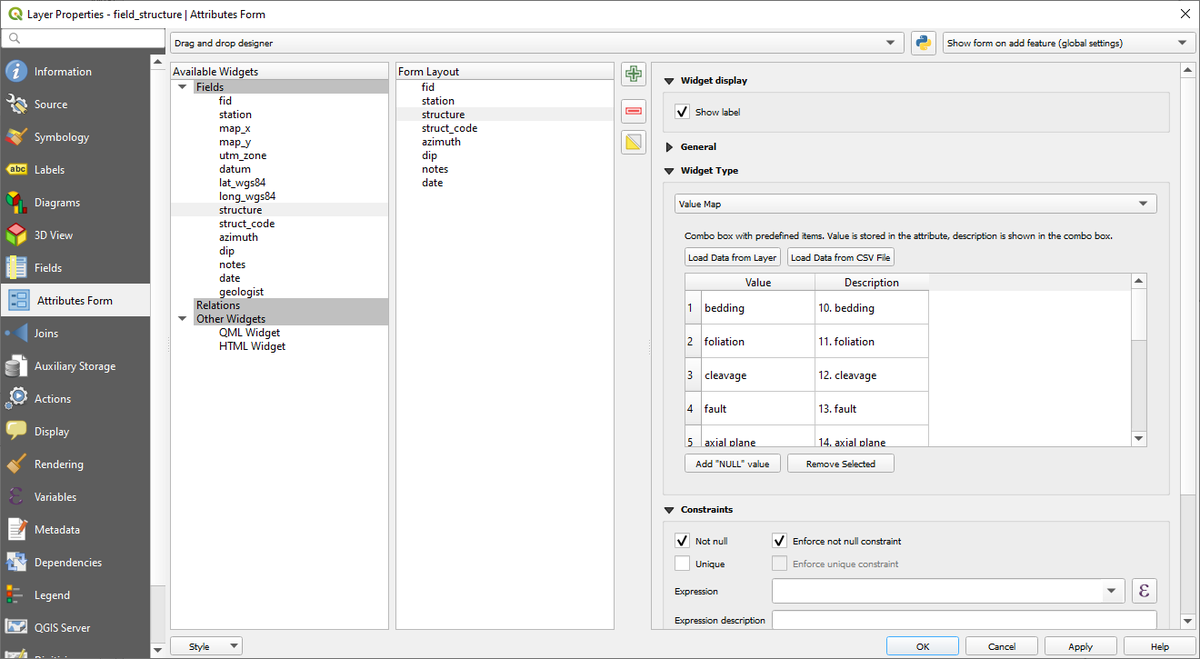Click the Load Data from CSV File button
The image size is (1200, 659).
click(x=840, y=257)
